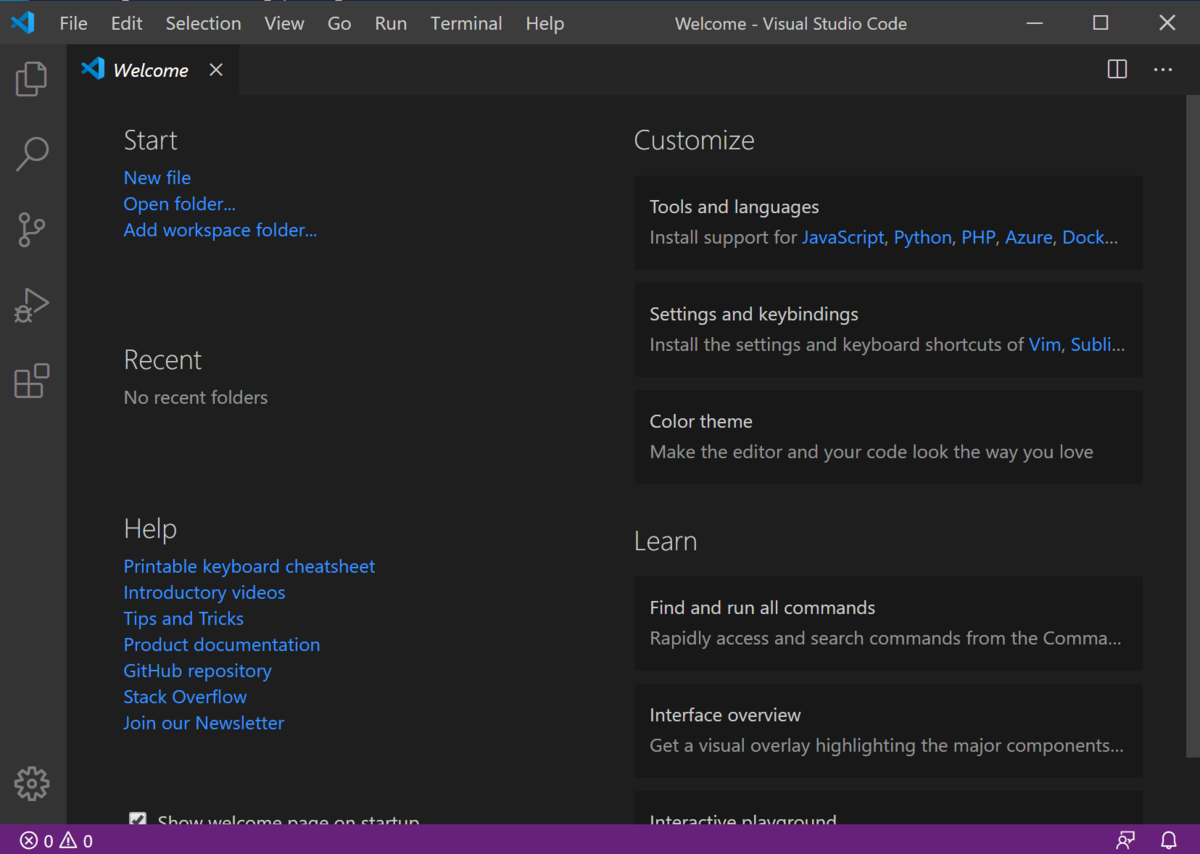The width and height of the screenshot is (1200, 854).
Task: Install Azure support link
Action: [1029, 238]
